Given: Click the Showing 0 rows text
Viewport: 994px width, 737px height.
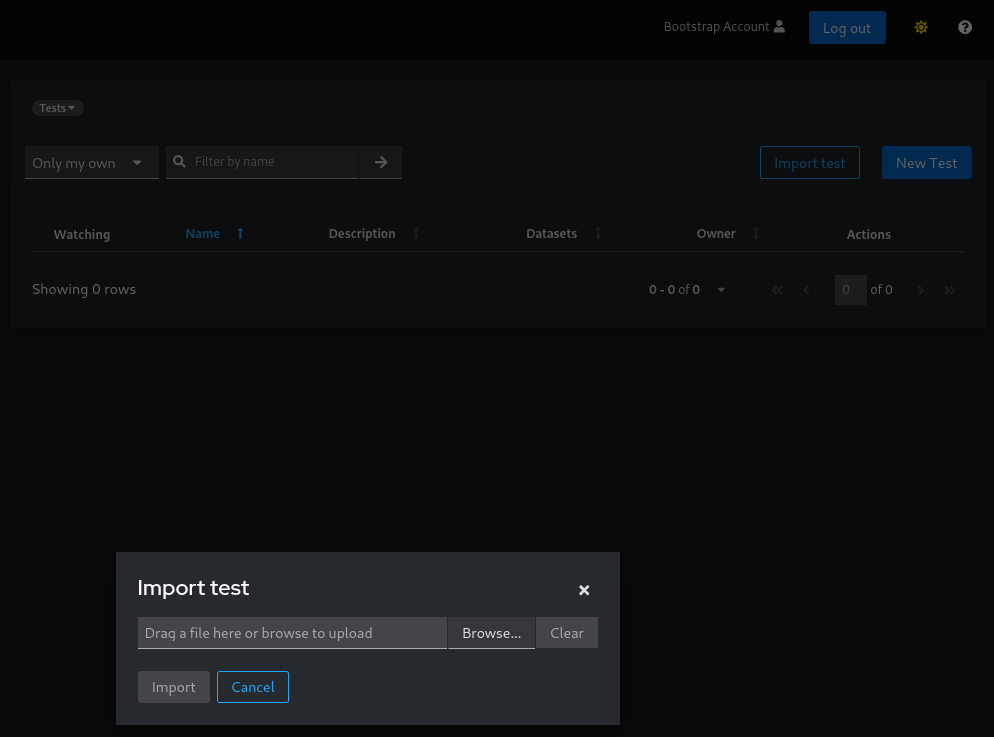Looking at the screenshot, I should tap(84, 289).
